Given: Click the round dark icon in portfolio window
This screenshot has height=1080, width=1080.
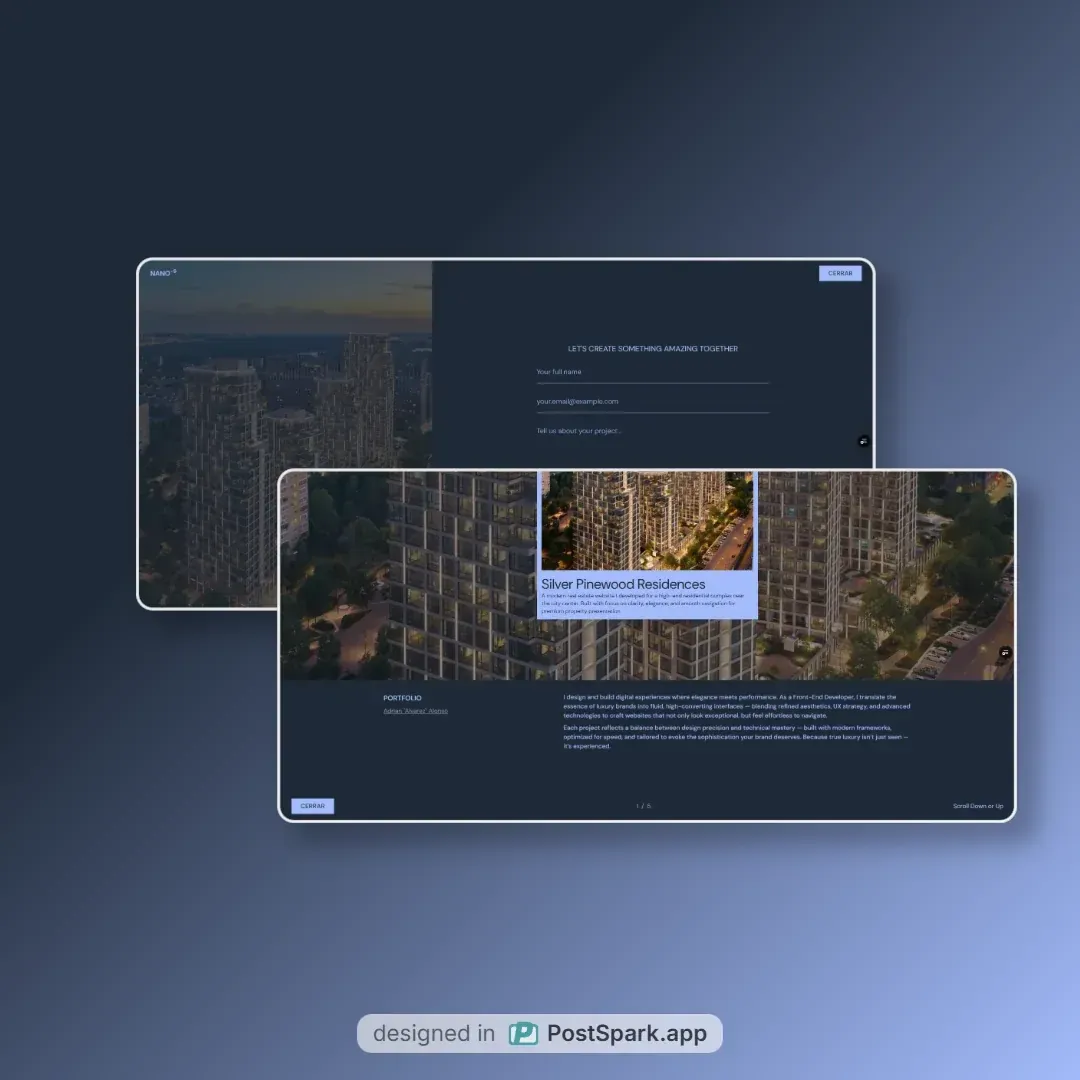Looking at the screenshot, I should (x=1005, y=652).
